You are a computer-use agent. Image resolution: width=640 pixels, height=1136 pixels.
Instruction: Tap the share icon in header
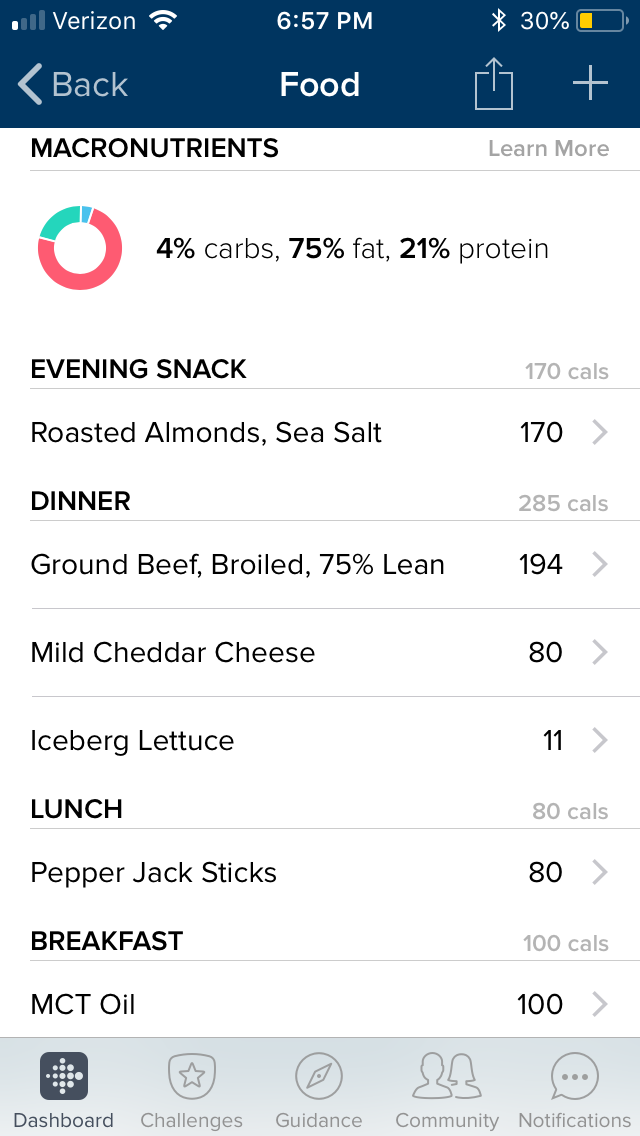(493, 85)
